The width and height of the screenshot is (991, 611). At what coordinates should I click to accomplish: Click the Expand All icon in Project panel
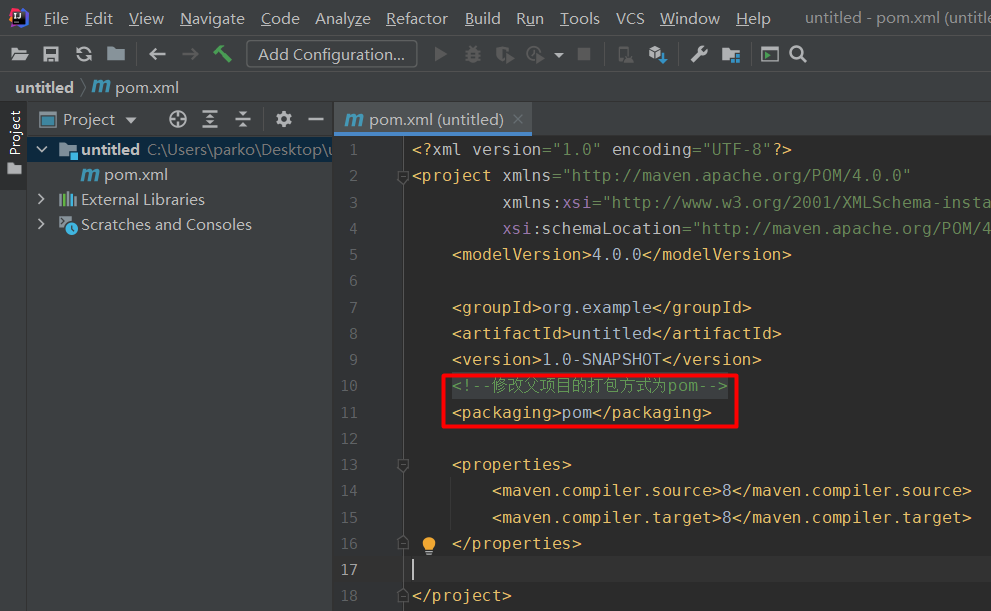[x=210, y=119]
